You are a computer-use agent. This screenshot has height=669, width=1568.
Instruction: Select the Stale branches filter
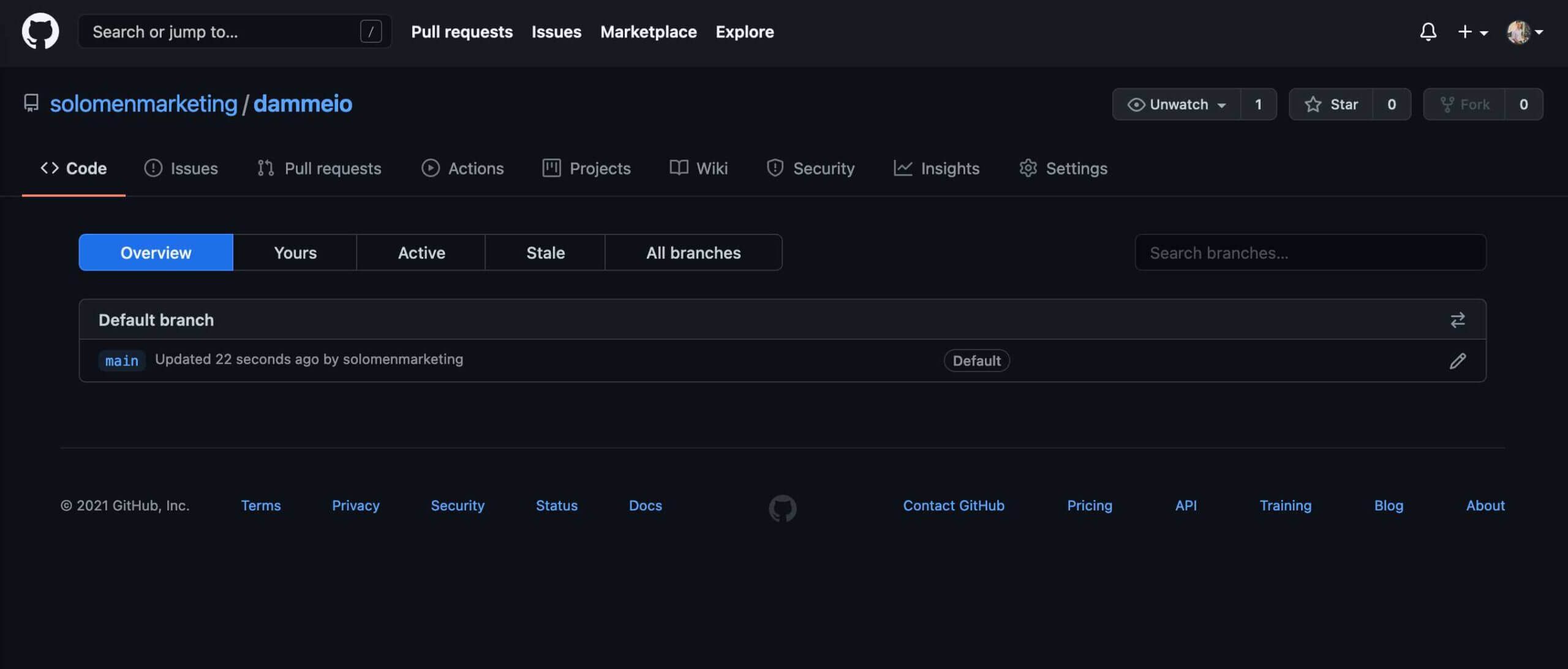545,252
